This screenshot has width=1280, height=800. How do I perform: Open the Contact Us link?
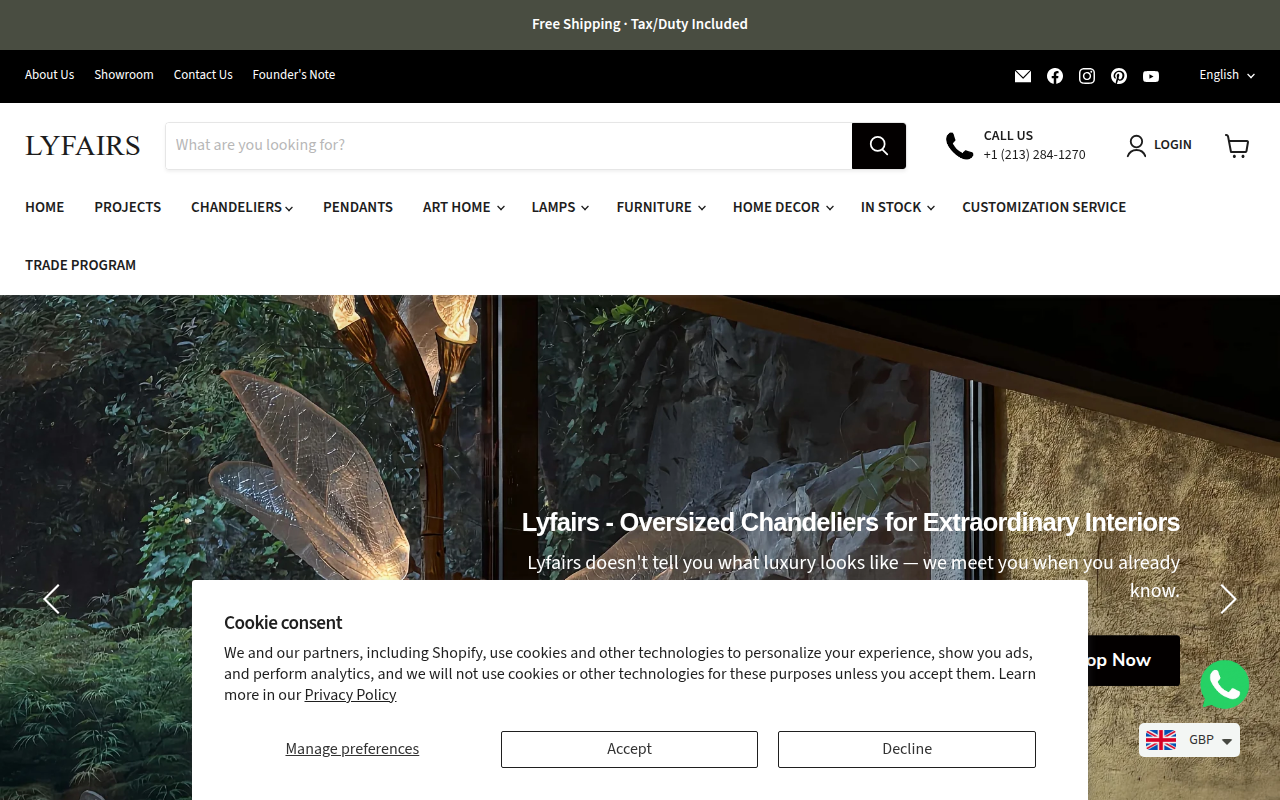click(203, 75)
